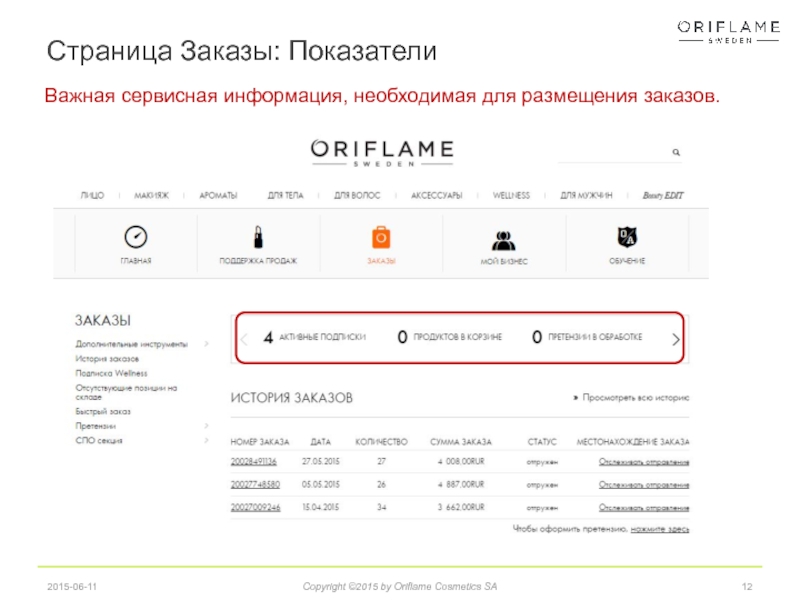Open СПО секция sidebar link
The image size is (800, 600).
tap(99, 440)
